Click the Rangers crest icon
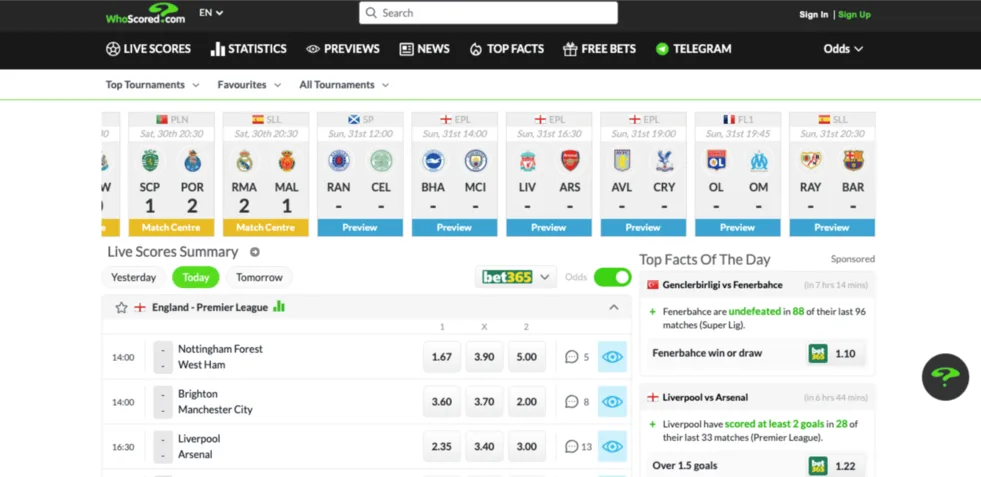 tap(338, 161)
